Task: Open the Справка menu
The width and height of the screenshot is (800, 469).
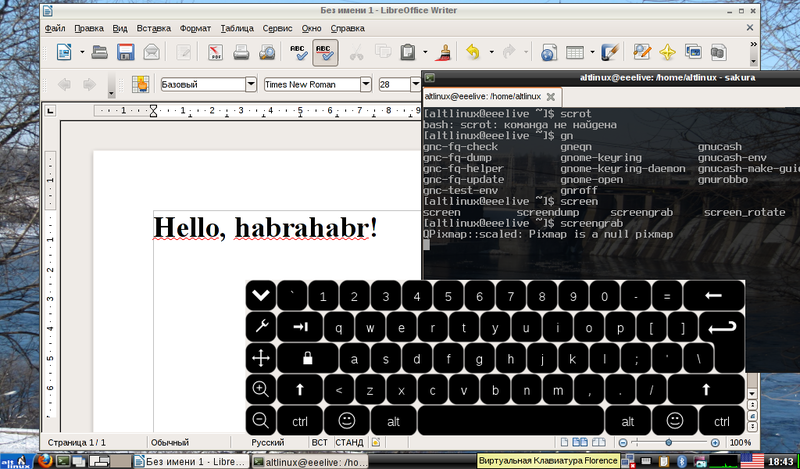Action: (347, 28)
